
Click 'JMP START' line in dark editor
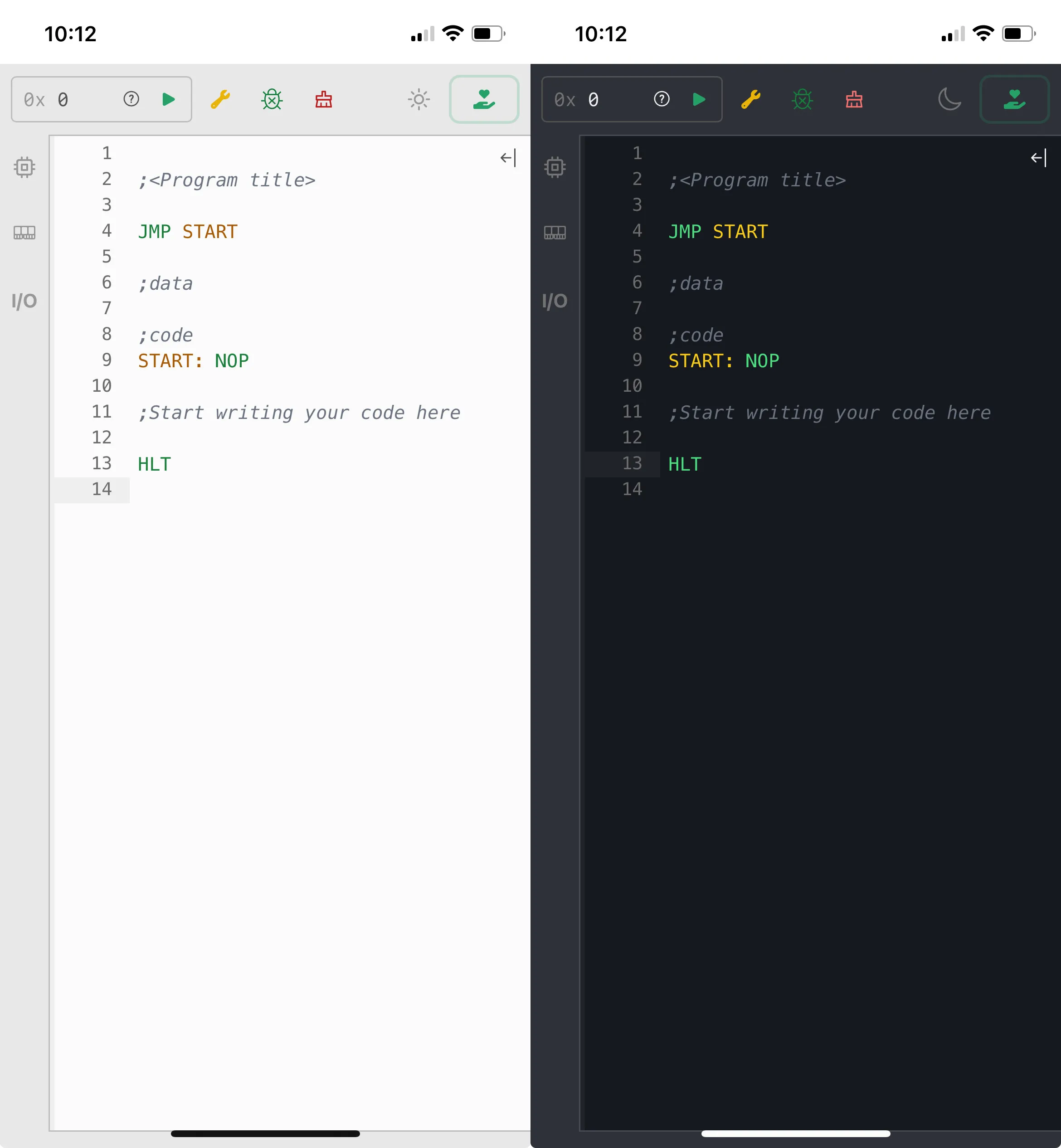[718, 232]
